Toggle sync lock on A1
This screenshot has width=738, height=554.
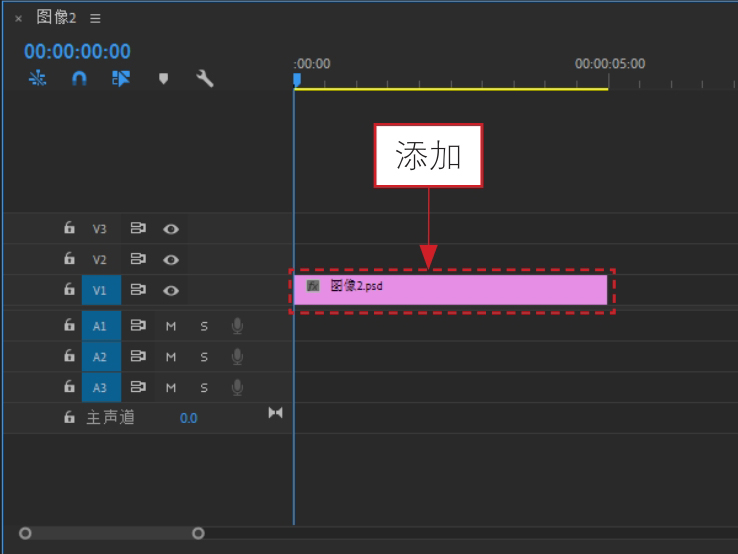click(x=138, y=325)
